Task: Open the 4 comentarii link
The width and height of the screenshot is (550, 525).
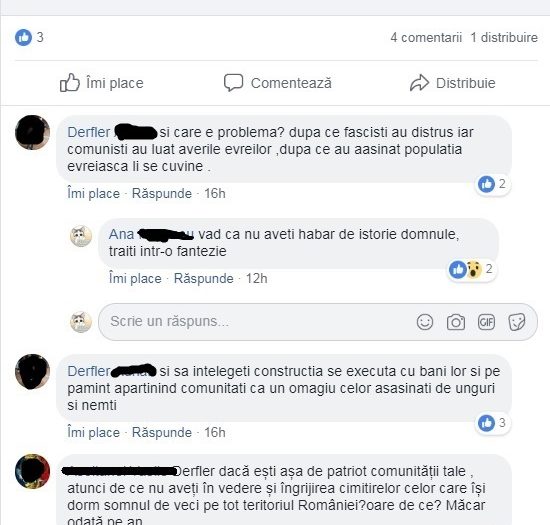Action: click(426, 37)
